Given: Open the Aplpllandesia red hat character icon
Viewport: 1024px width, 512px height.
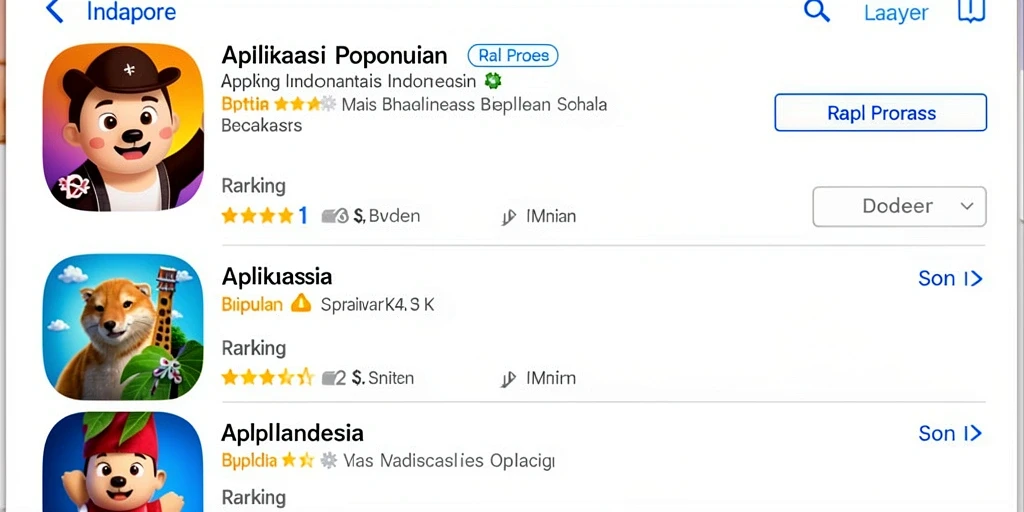Looking at the screenshot, I should tap(123, 462).
